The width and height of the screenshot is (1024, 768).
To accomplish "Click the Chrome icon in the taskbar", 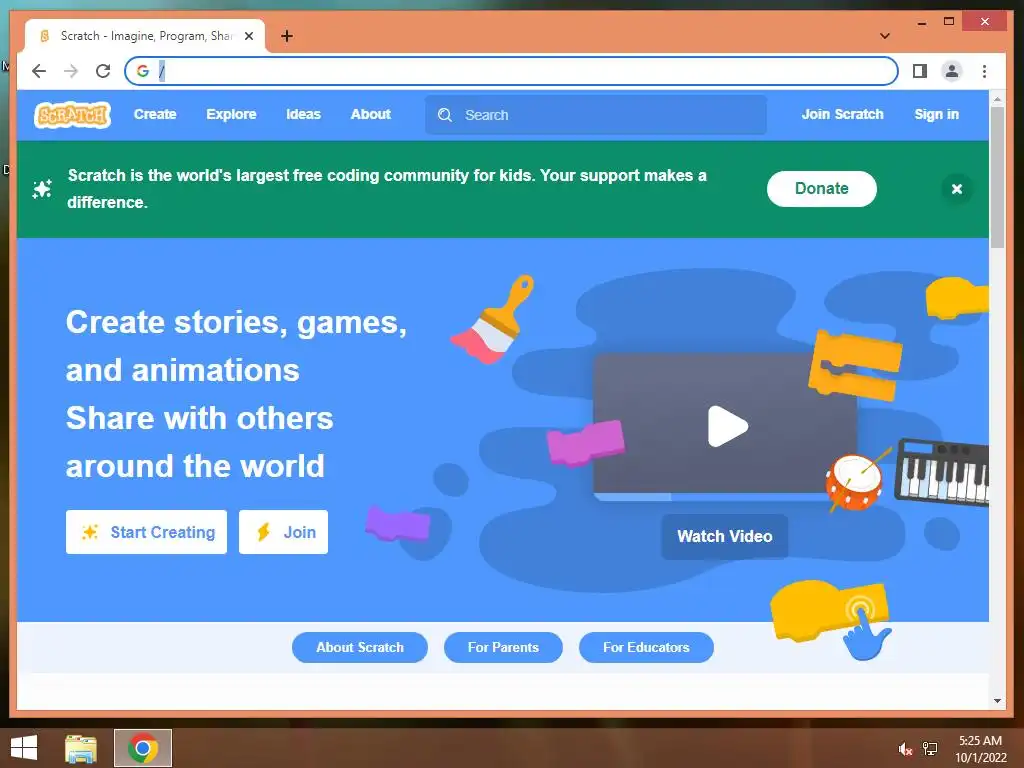I will coord(143,748).
